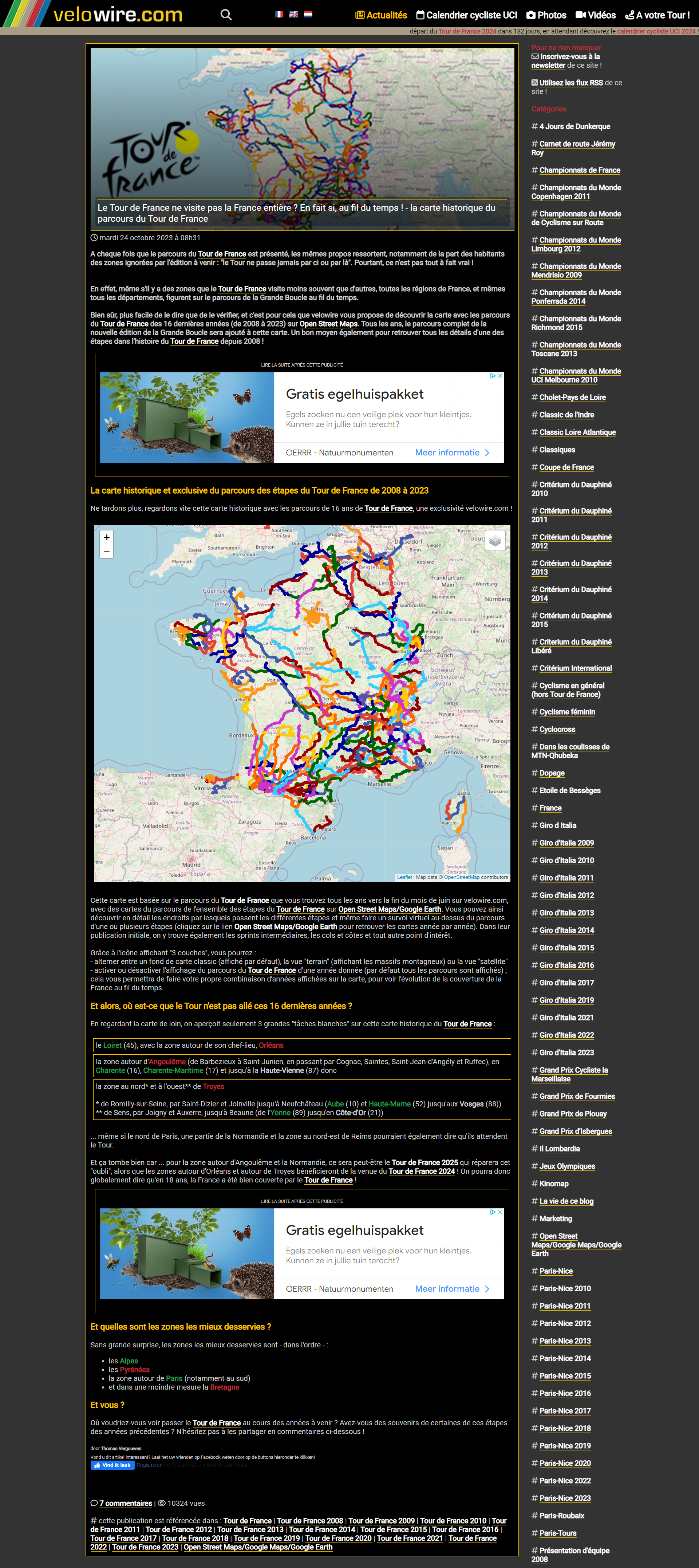Click the Angoulême link in the article
Screen dimensions: 699x1568
point(167,1062)
